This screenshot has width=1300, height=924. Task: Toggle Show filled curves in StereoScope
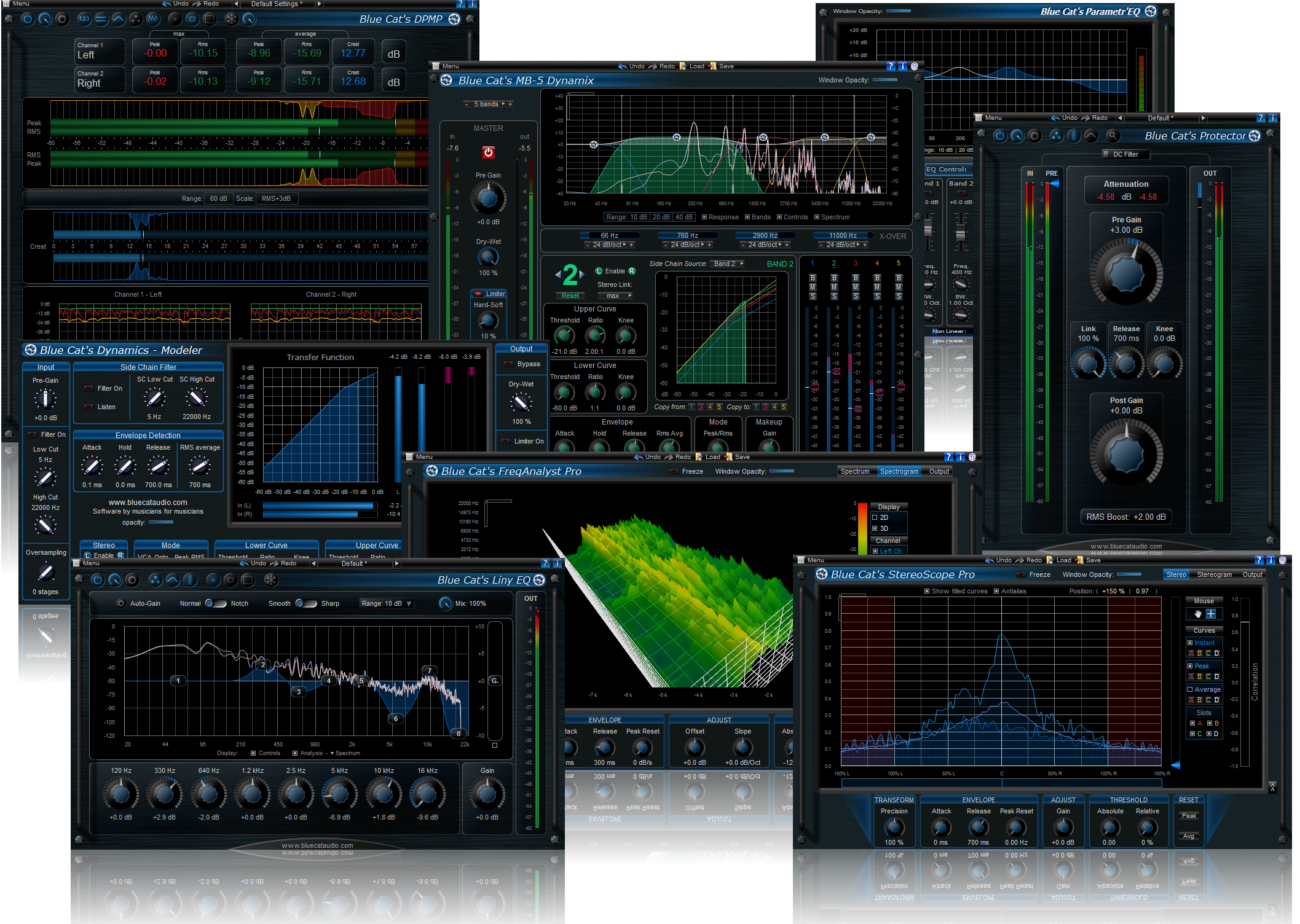[x=927, y=591]
